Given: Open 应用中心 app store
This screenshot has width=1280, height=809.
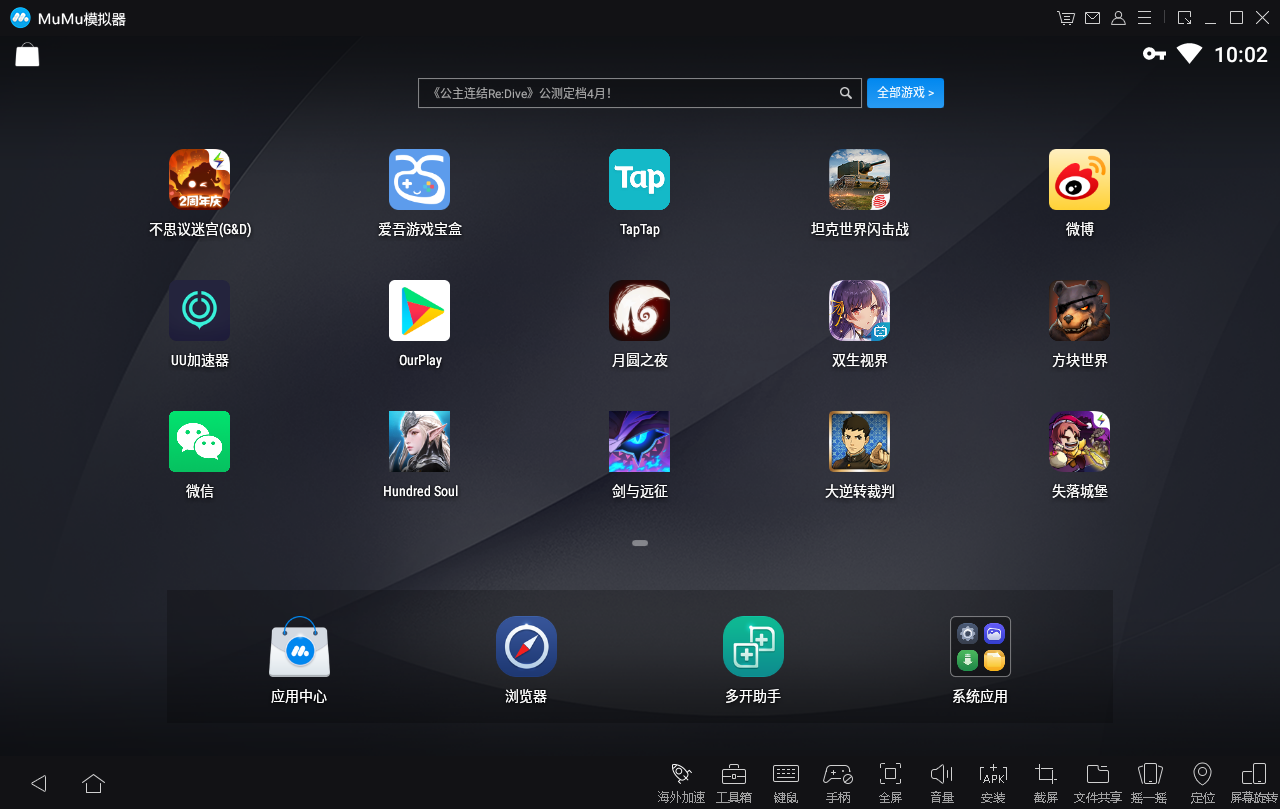Looking at the screenshot, I should (x=299, y=647).
